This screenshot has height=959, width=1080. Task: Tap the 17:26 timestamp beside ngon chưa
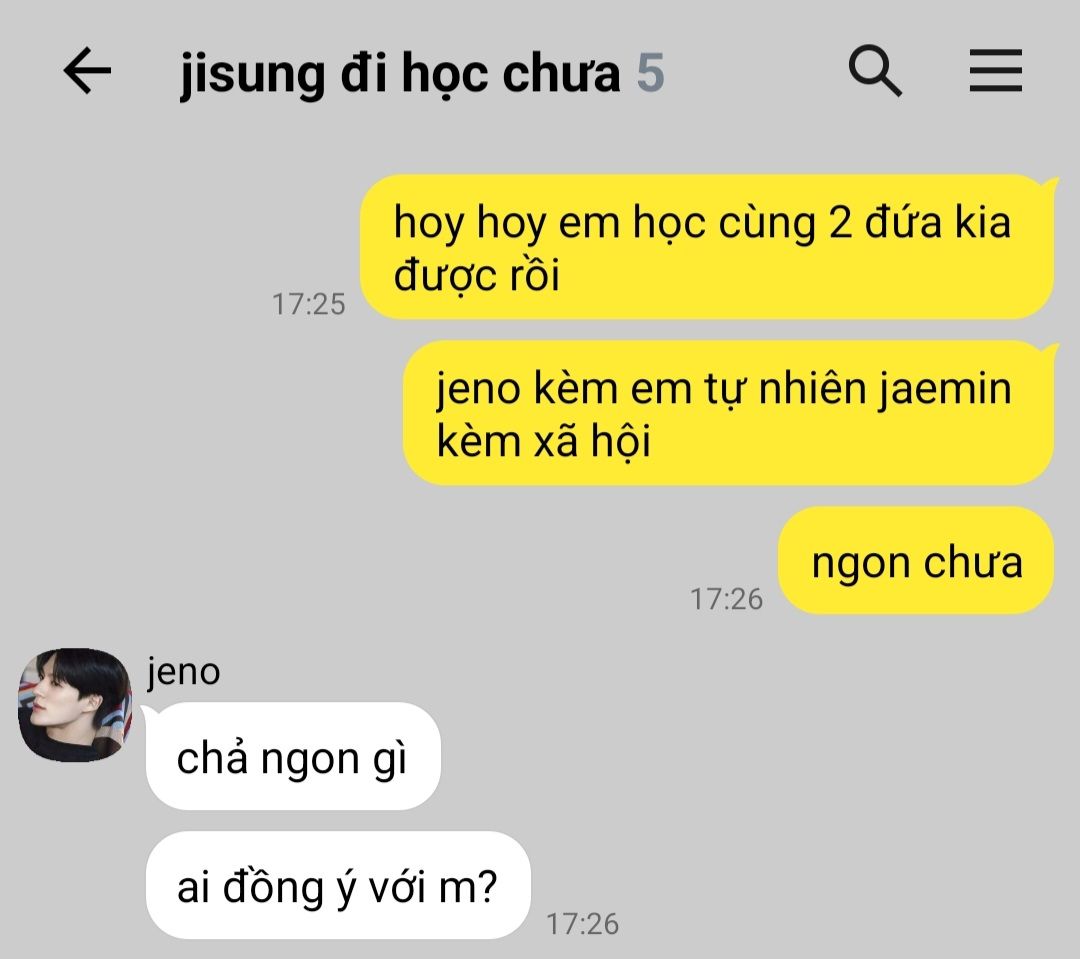click(727, 599)
